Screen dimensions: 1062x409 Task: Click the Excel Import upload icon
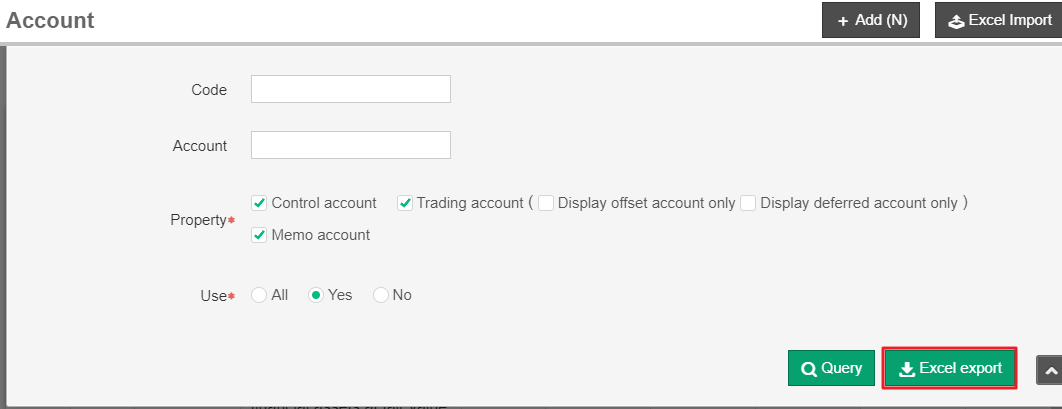(956, 21)
